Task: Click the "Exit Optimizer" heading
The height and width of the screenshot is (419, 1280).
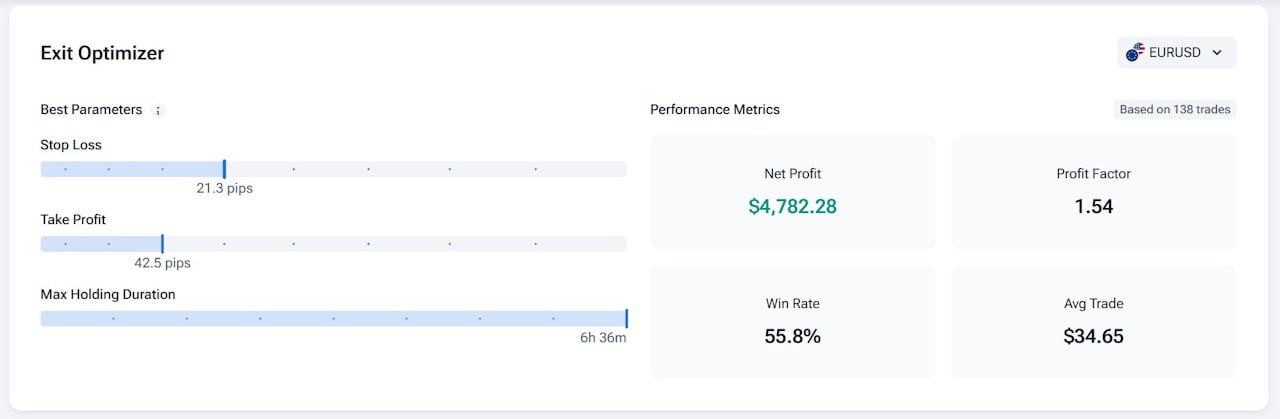Action: coord(102,53)
